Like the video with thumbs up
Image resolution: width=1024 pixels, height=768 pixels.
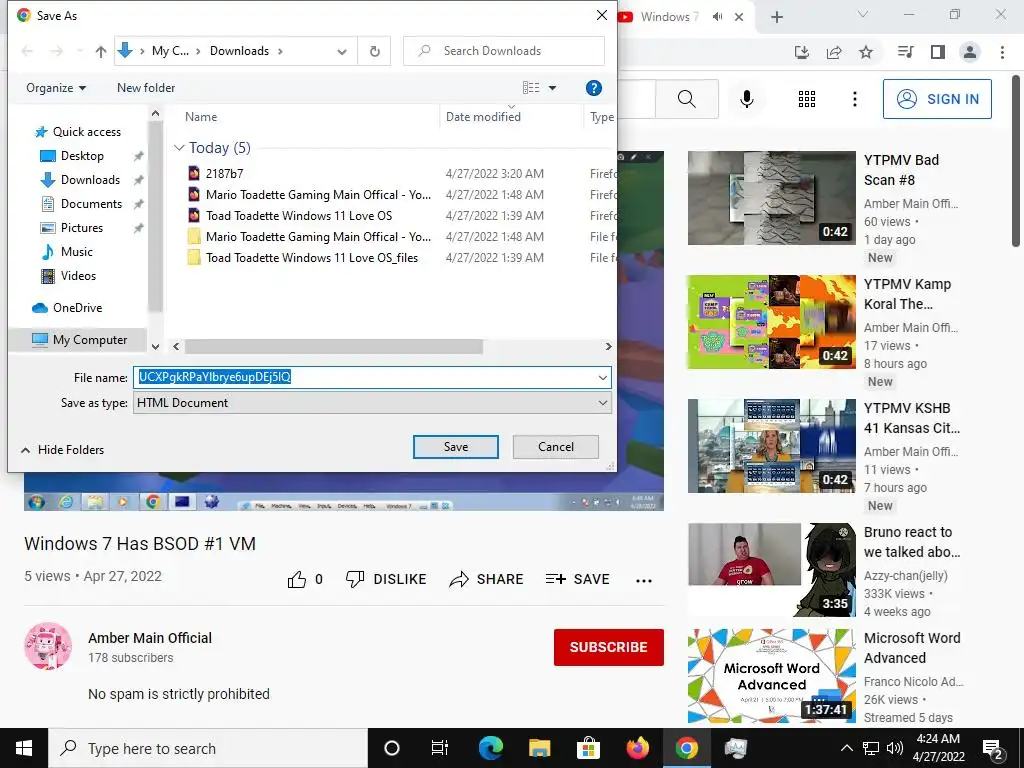click(296, 579)
